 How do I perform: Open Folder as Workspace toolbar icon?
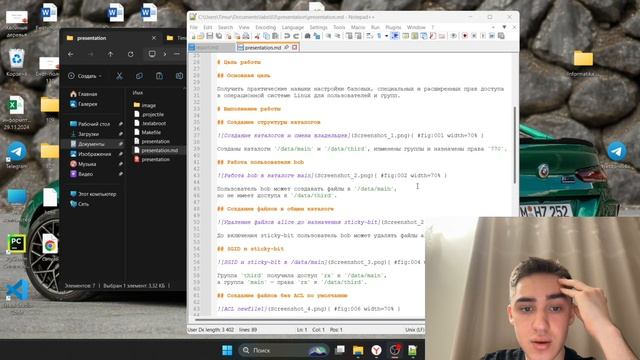tap(442, 36)
